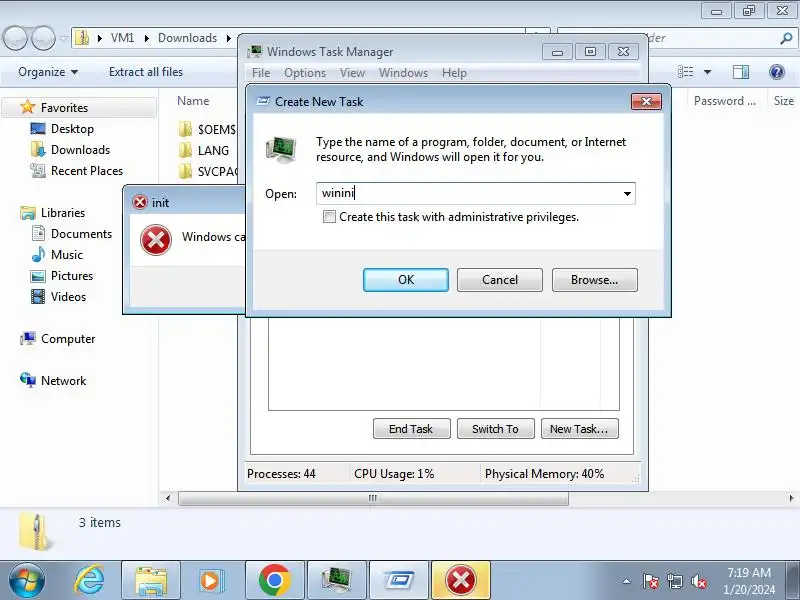This screenshot has height=600, width=800.
Task: Switch to init error taskbar icon
Action: pos(461,580)
